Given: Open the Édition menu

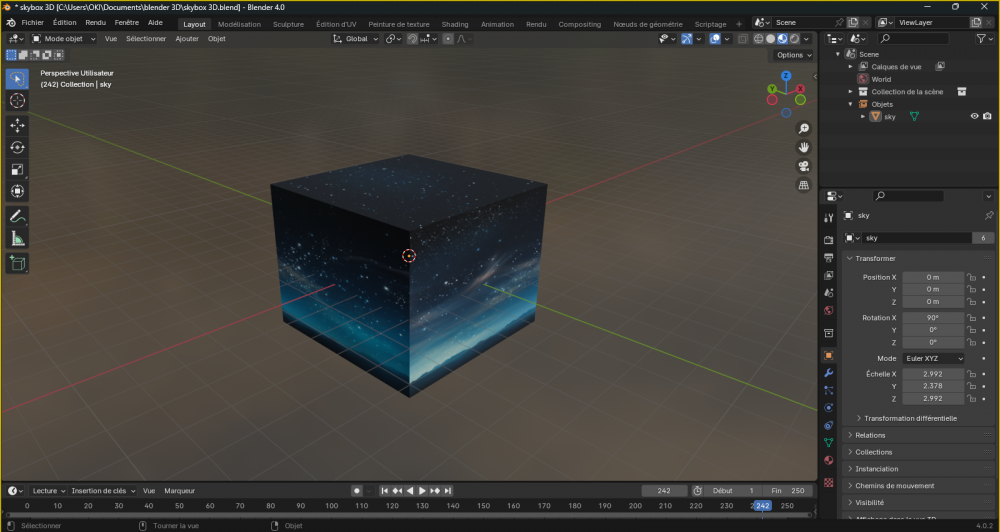Looking at the screenshot, I should [64, 22].
